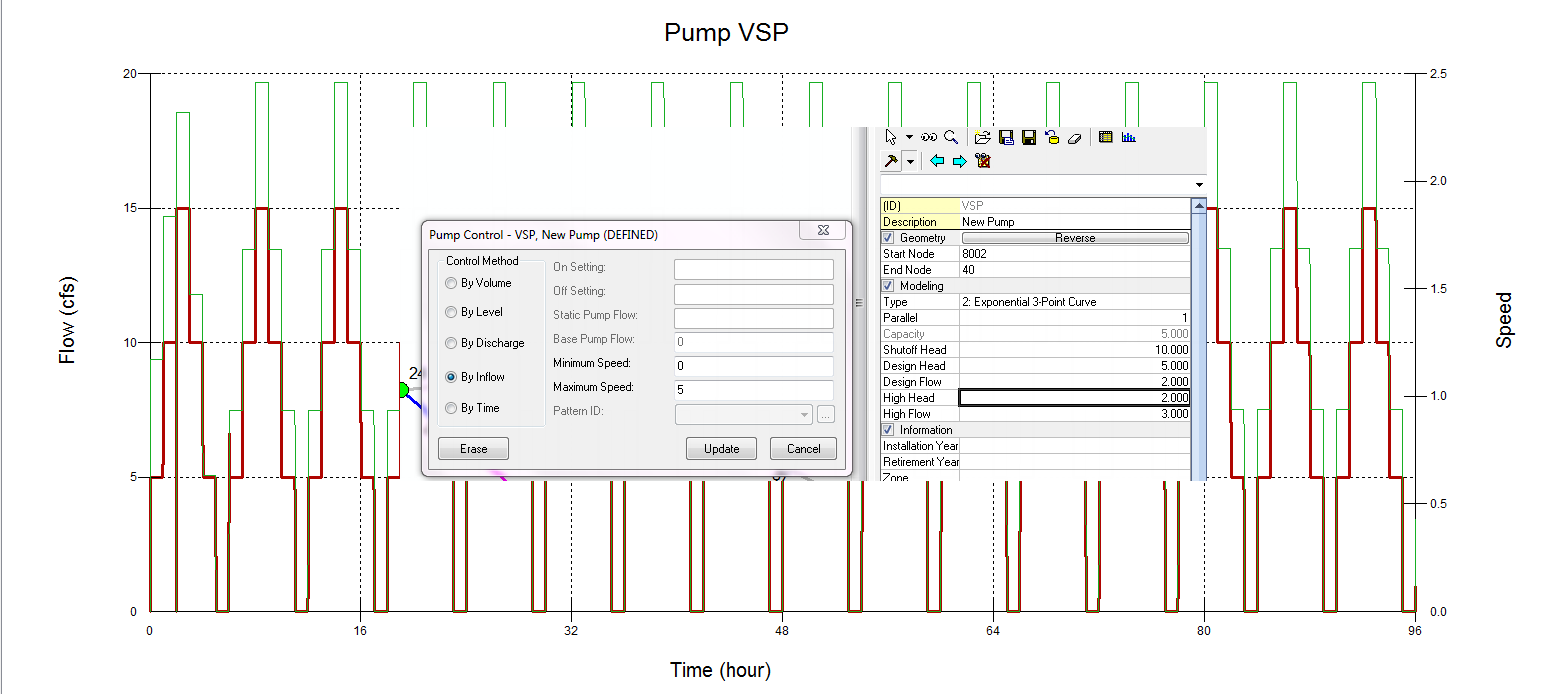Click the eraser icon in toolbar

pos(1075,138)
